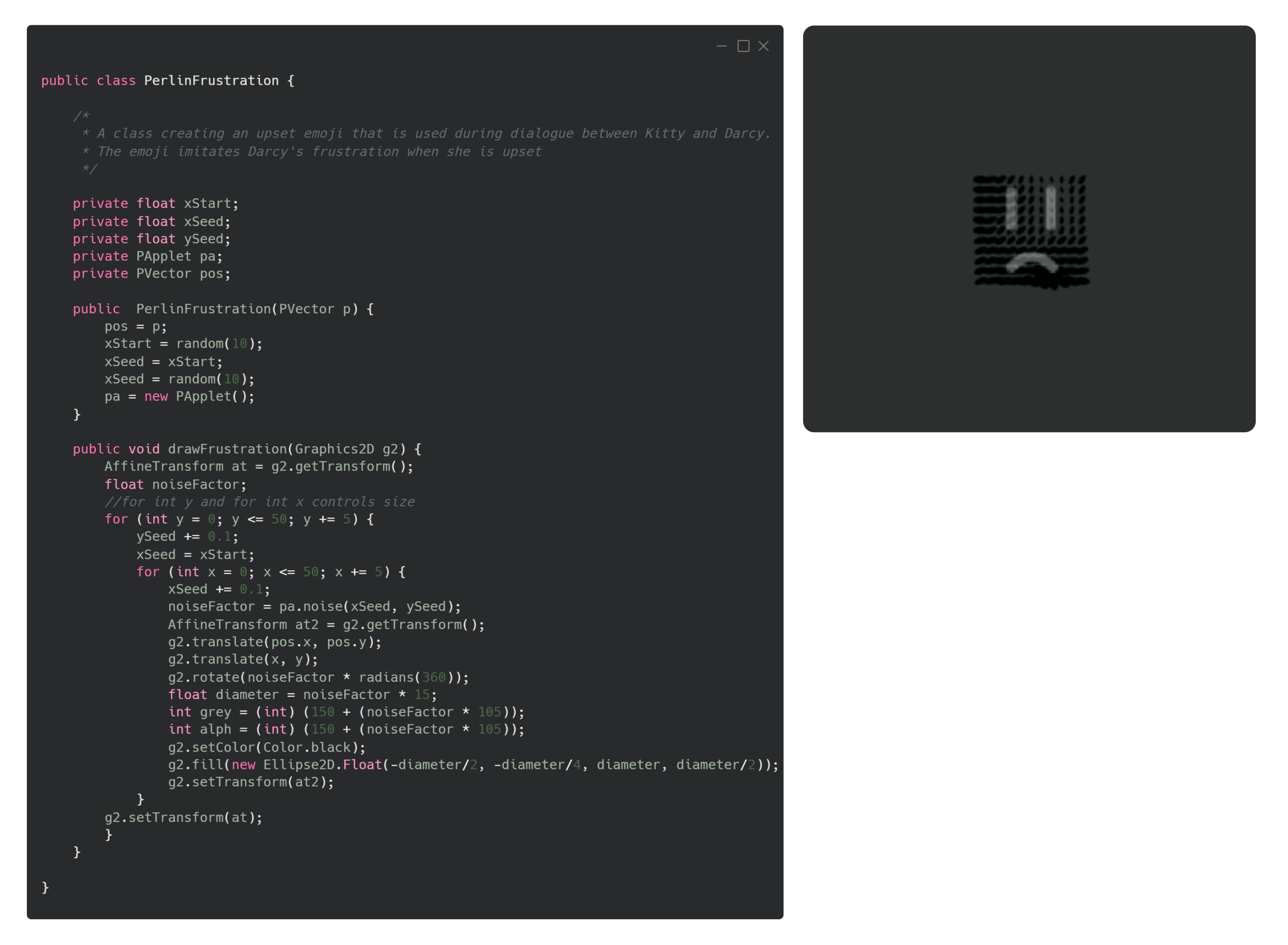Screen dimensions: 1288x945
Task: Click the comment about int y and int x controlling size
Action: click(x=259, y=502)
